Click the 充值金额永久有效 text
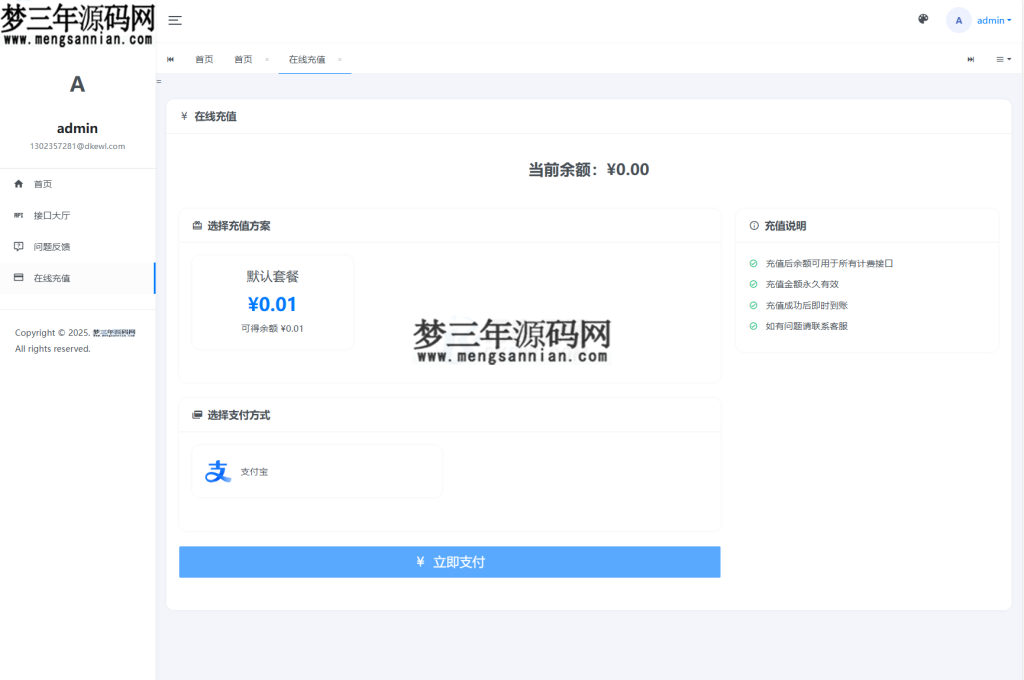1024x680 pixels. (802, 284)
